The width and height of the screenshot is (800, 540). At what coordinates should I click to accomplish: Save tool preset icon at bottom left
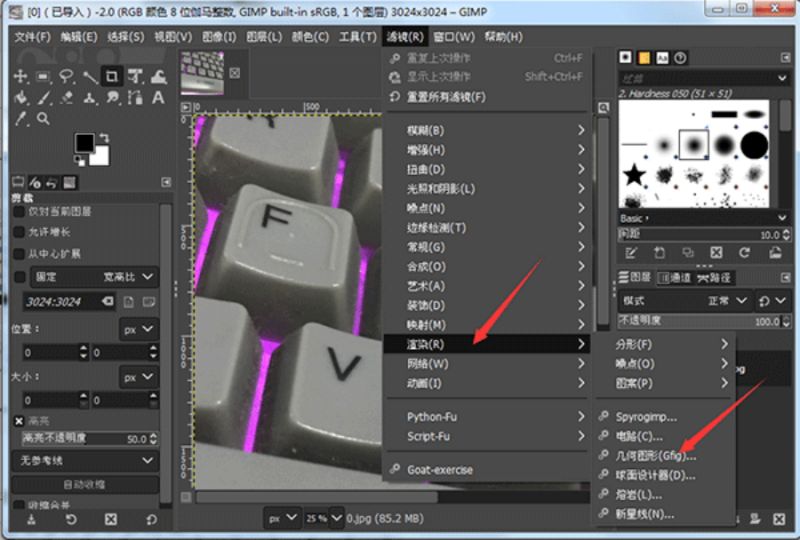32,520
